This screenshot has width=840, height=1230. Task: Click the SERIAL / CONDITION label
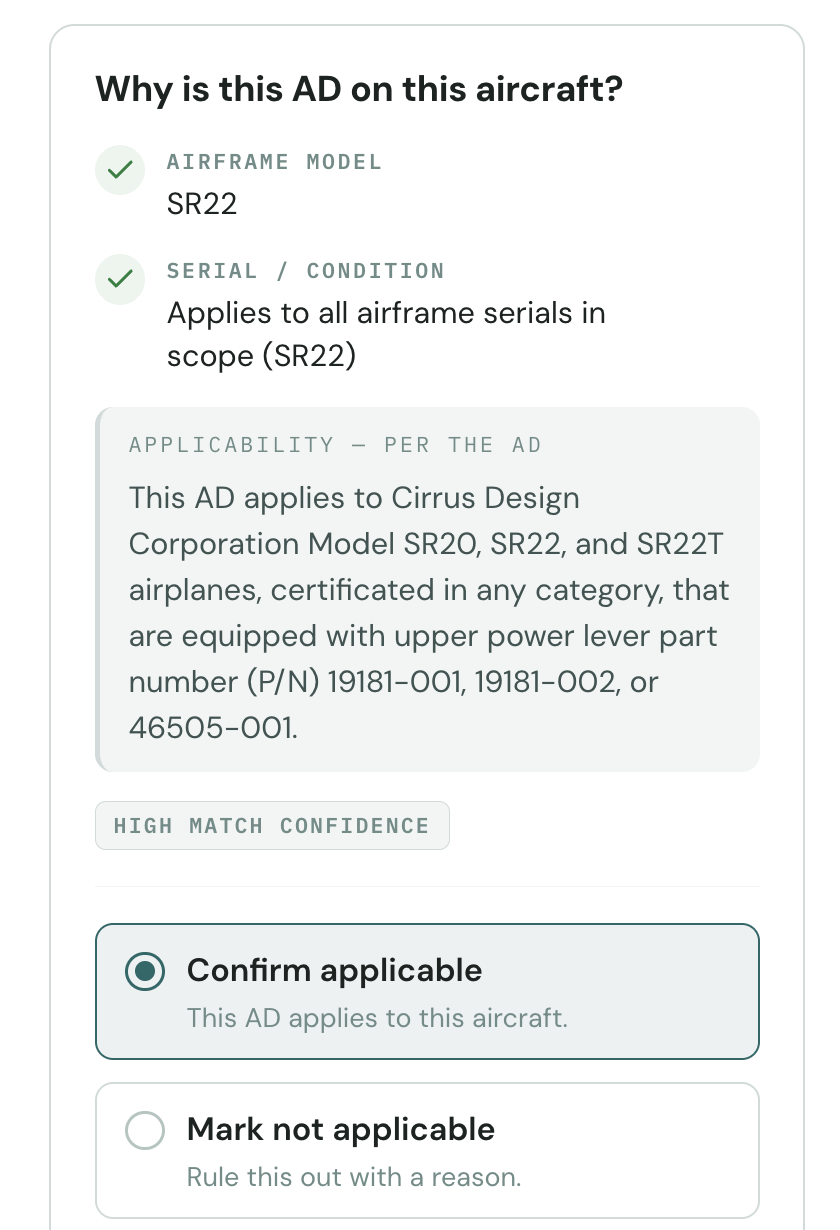[x=305, y=271]
